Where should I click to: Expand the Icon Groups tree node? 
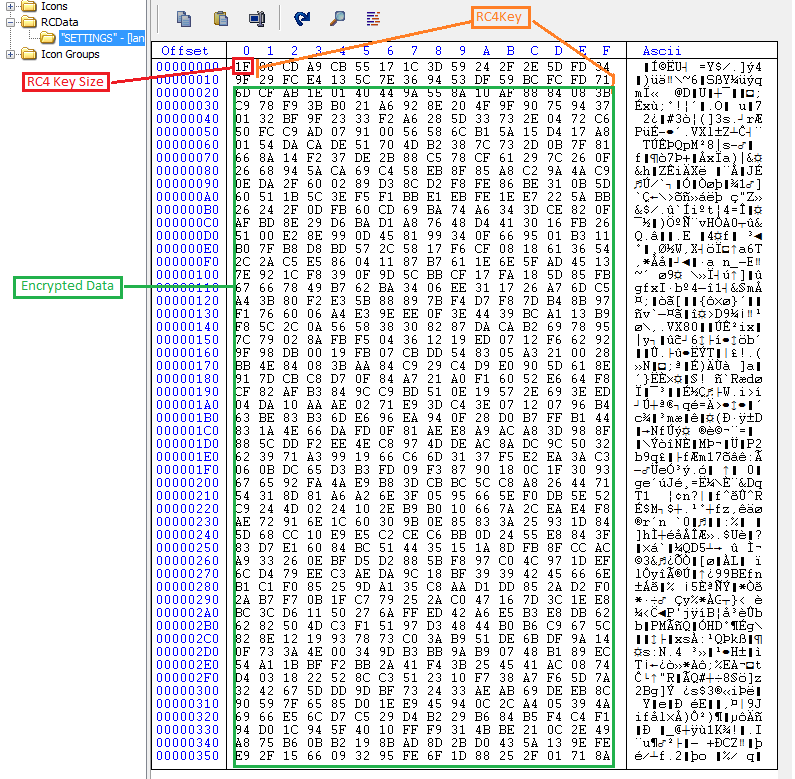click(x=10, y=54)
